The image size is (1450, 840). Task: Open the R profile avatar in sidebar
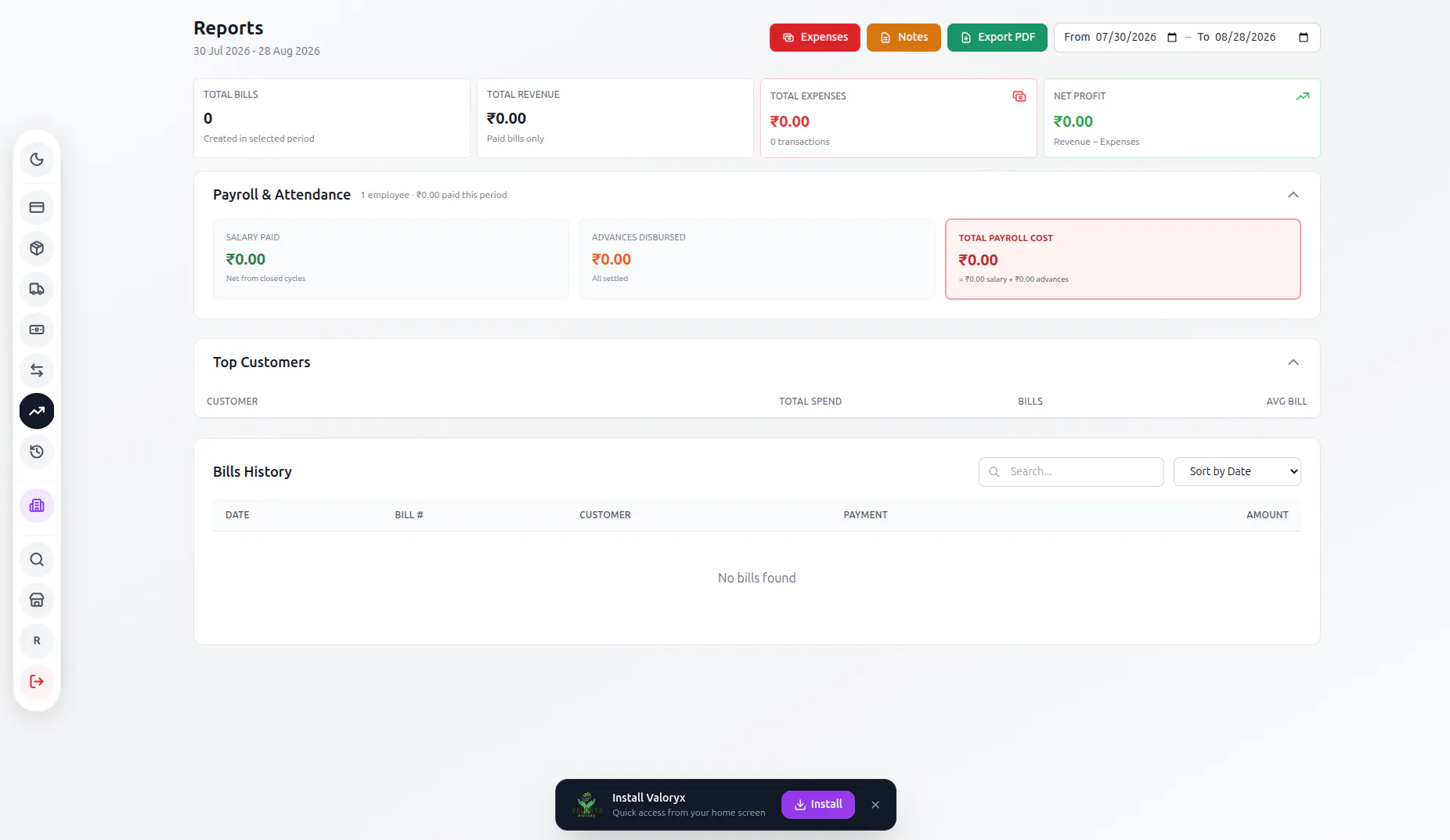(37, 641)
